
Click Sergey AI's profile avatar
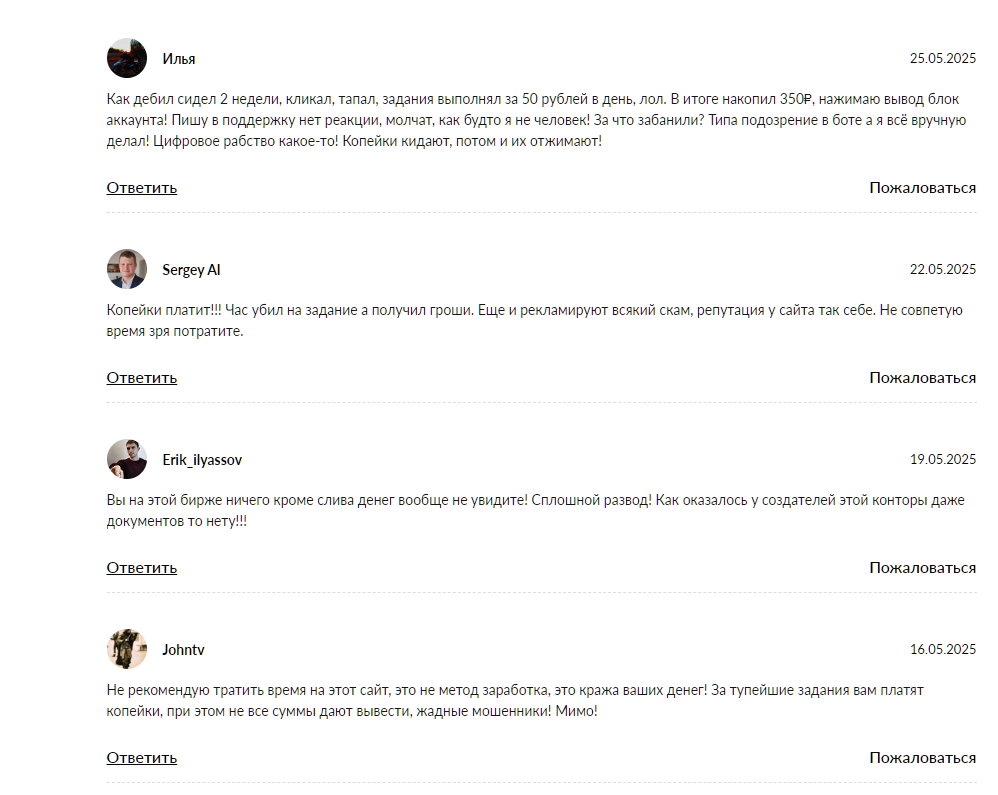point(127,269)
